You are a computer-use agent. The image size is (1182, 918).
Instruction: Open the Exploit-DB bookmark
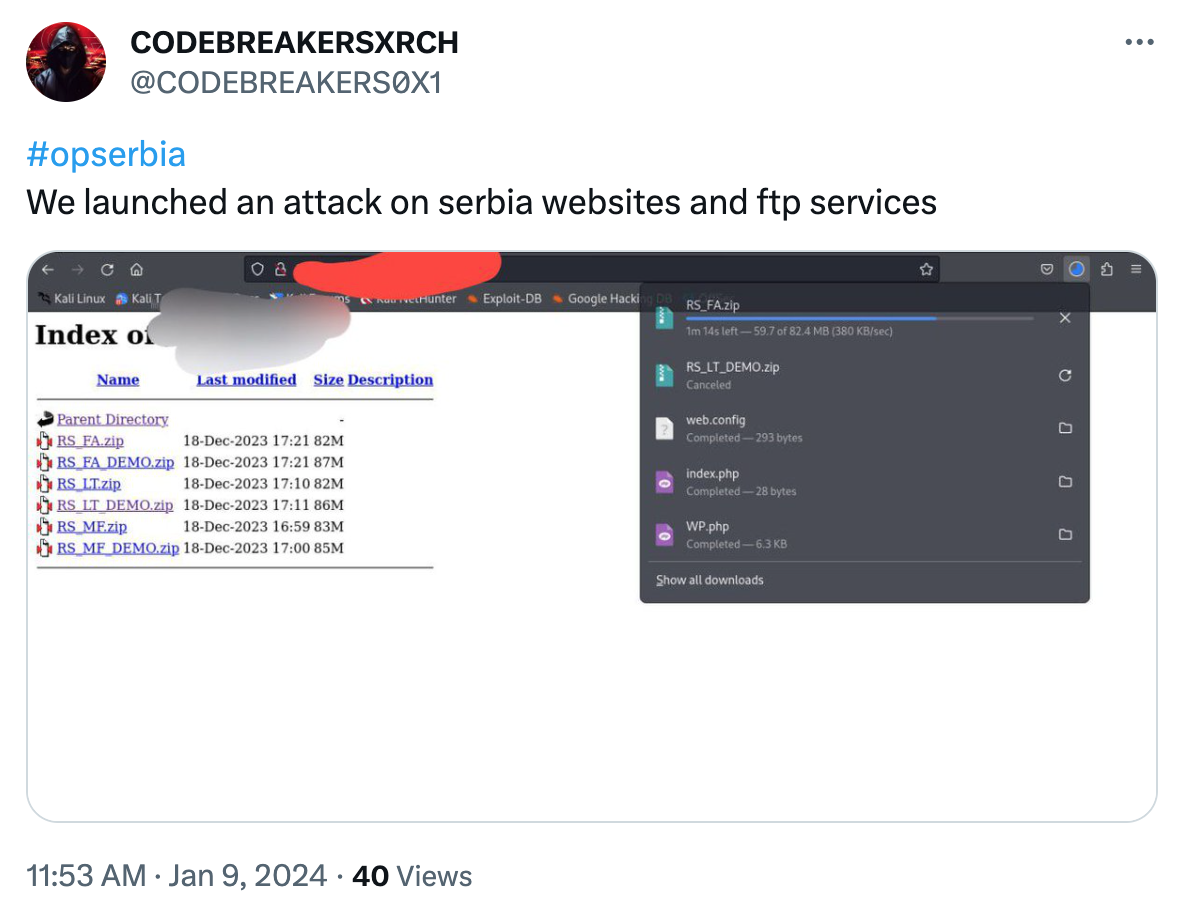512,298
